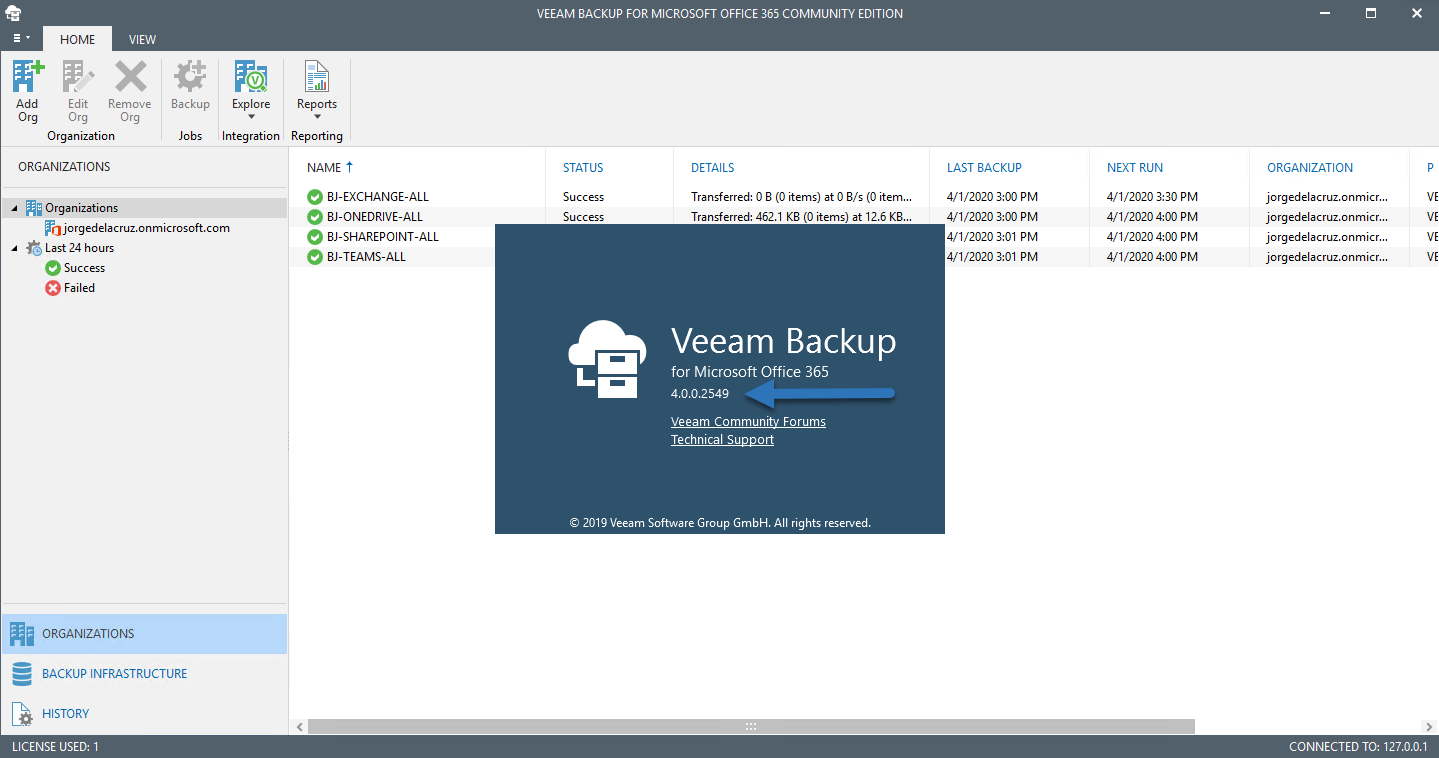Click the Last 24 hours clock icon
Screen dimensions: 1439x758
34,248
